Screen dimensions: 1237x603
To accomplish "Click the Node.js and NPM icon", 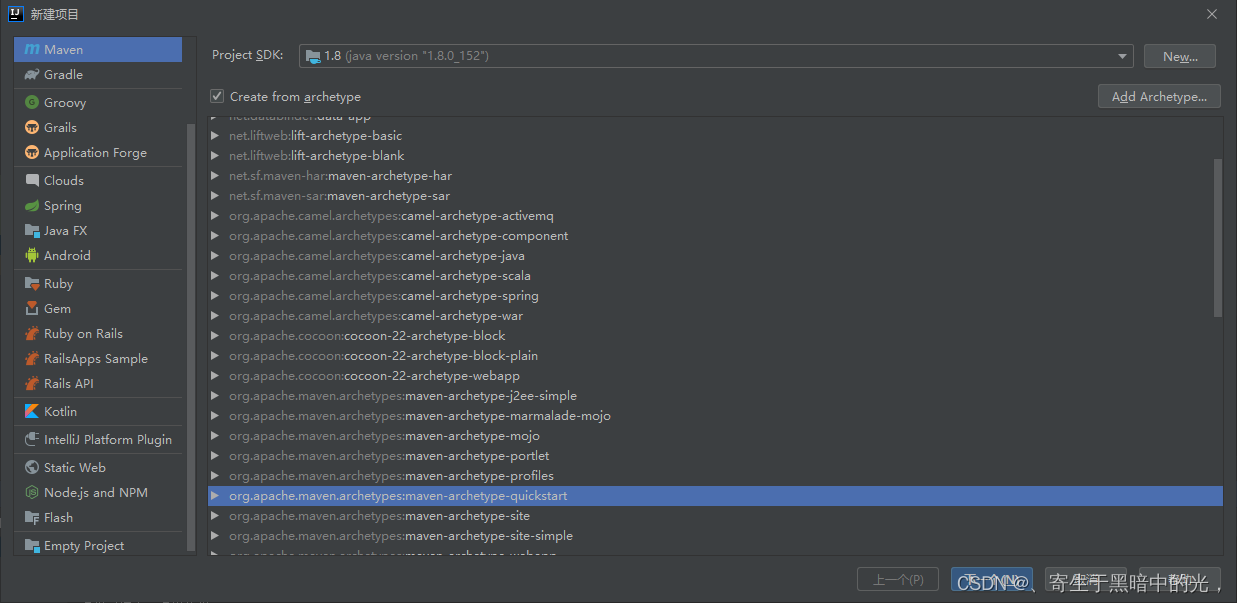I will point(32,492).
